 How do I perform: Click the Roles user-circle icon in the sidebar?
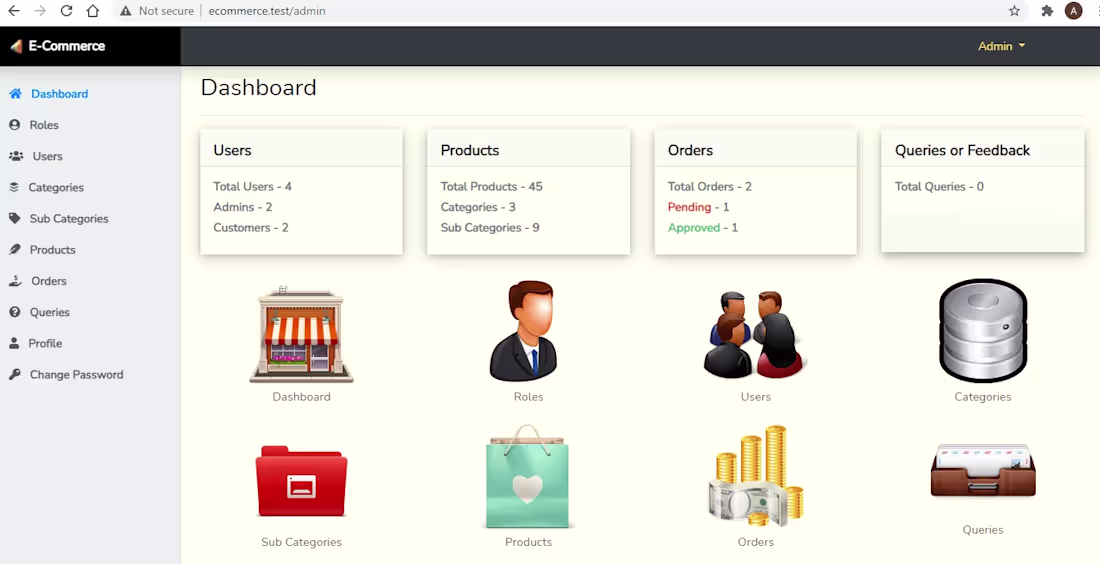tap(15, 125)
